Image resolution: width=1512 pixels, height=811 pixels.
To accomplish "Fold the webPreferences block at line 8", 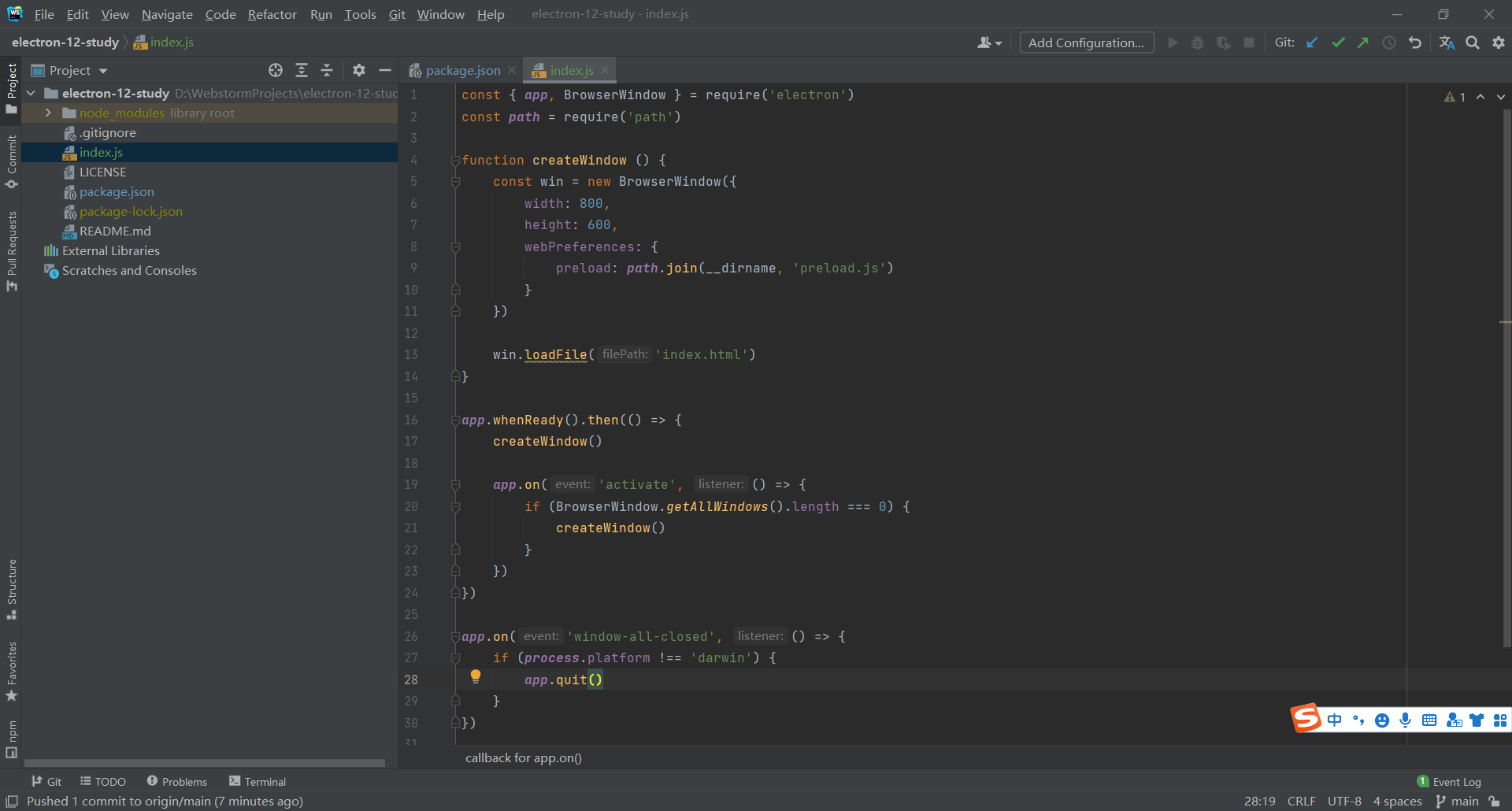I will (455, 247).
